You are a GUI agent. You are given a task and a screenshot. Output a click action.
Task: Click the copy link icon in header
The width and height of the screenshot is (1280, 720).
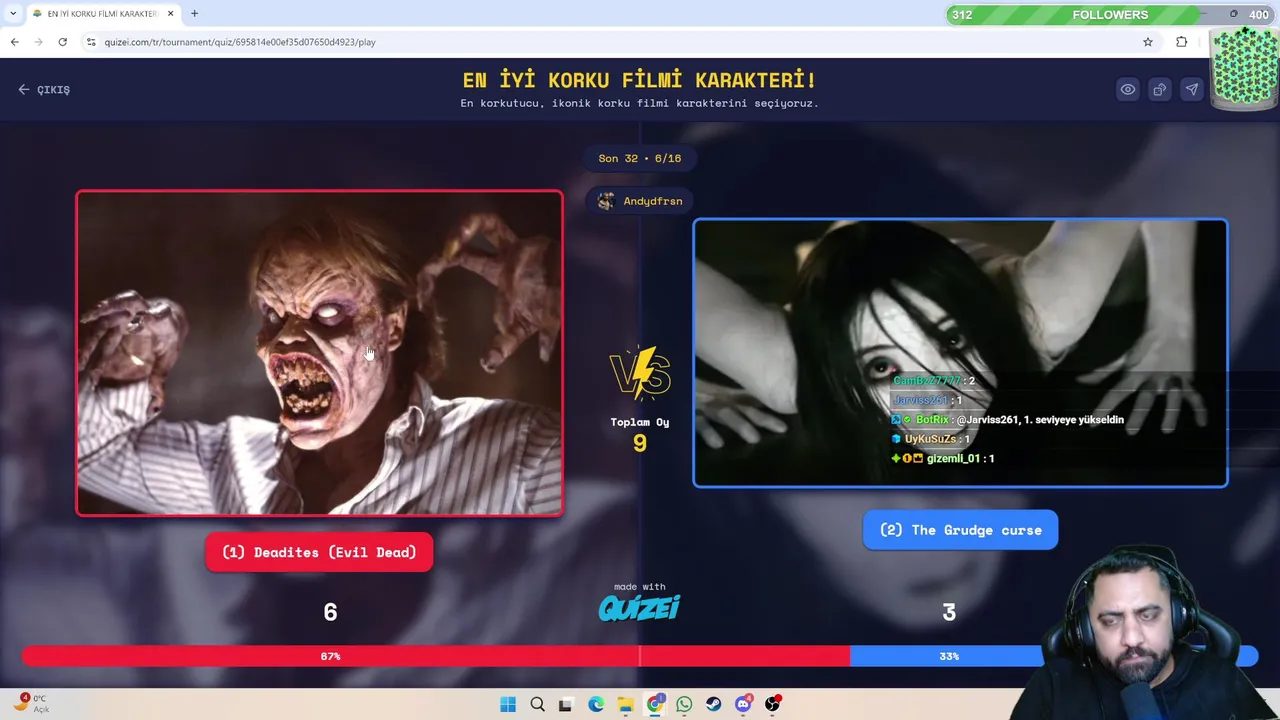pyautogui.click(x=1160, y=89)
